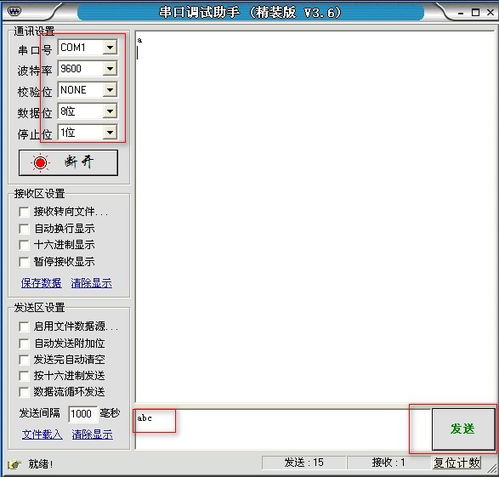This screenshot has height=477, width=499.
Task: Enable 数据流循环发送 loop sending checkbox
Action: point(24,392)
